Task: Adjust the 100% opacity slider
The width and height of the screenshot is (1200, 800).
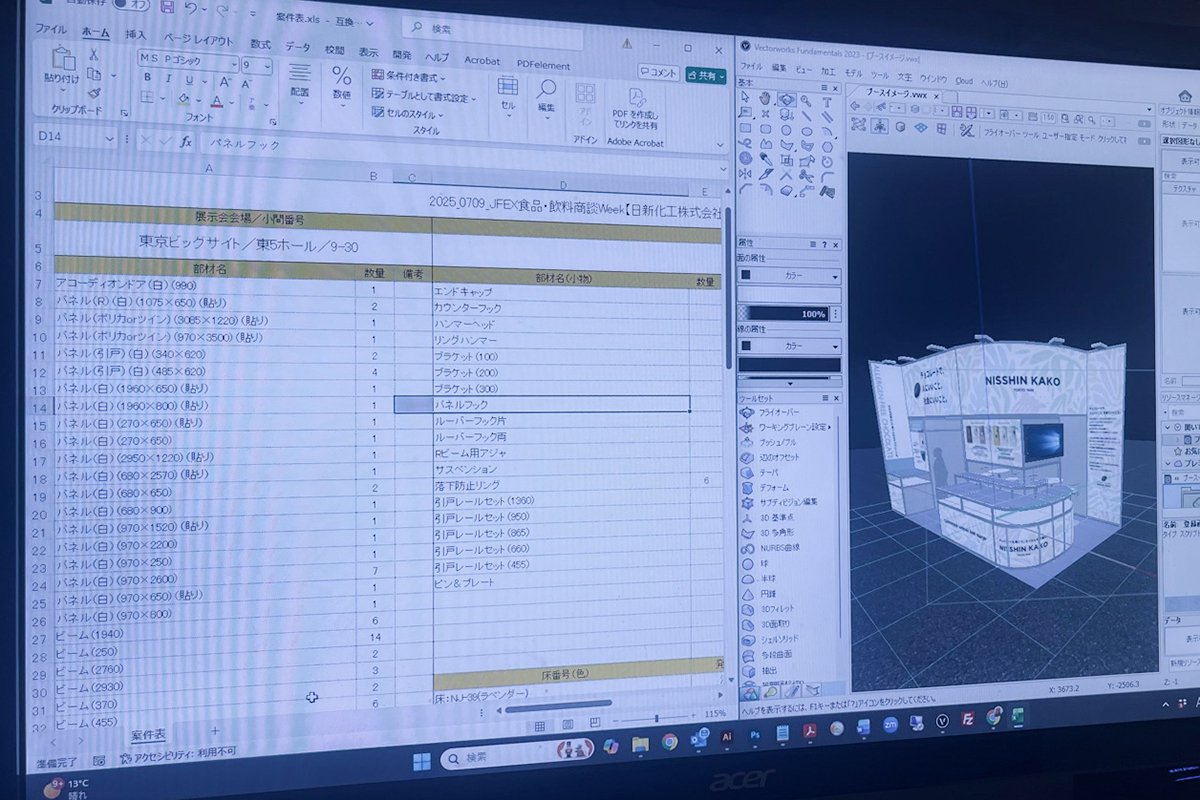Action: [790, 313]
